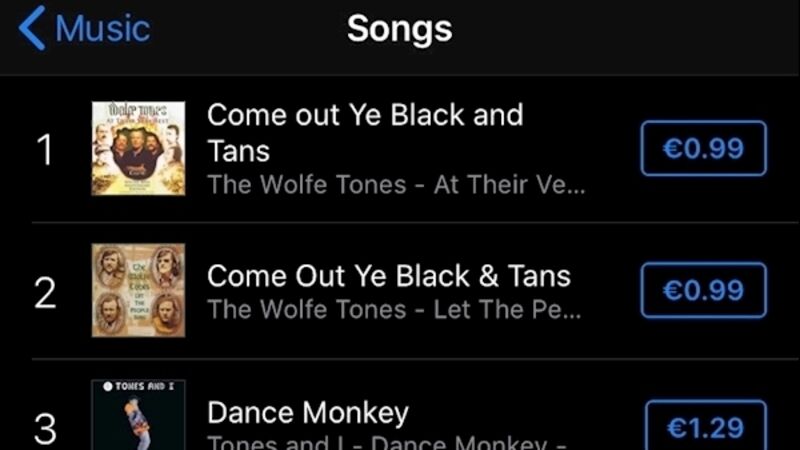The height and width of the screenshot is (450, 800).
Task: Open the Let The People Sing album artwork
Action: pyautogui.click(x=138, y=290)
